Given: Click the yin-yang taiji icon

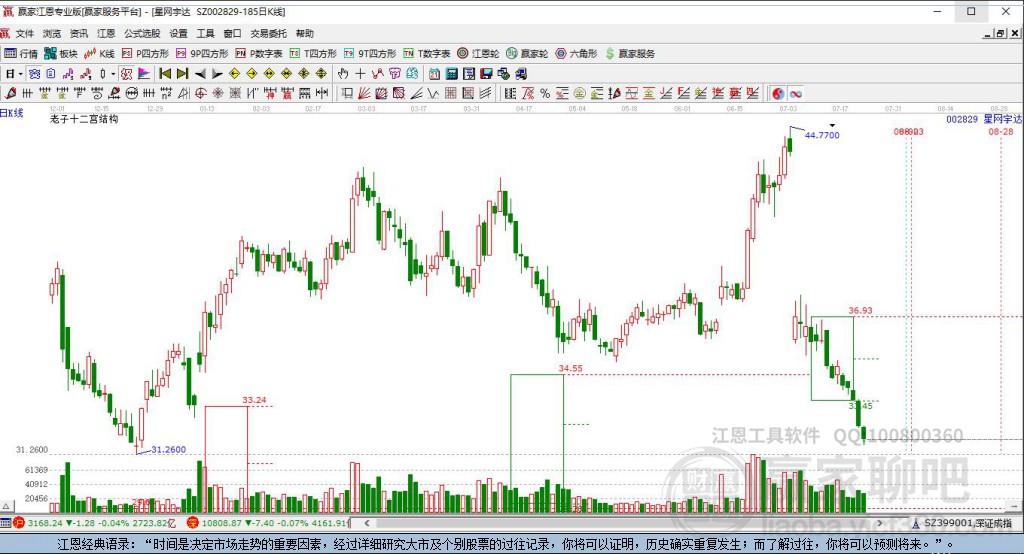Looking at the screenshot, I should (x=778, y=94).
